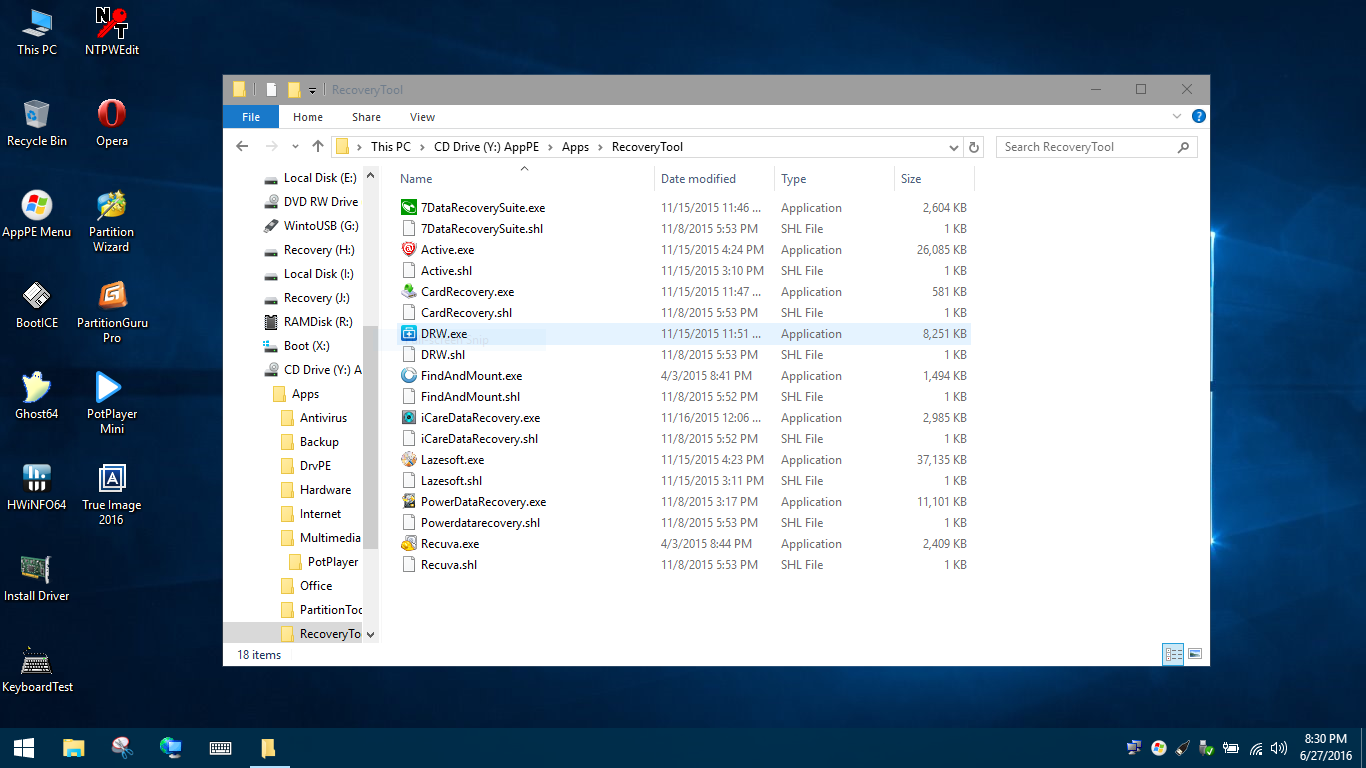Select the HWiNFO64 desktop icon
The height and width of the screenshot is (768, 1366).
point(37,487)
